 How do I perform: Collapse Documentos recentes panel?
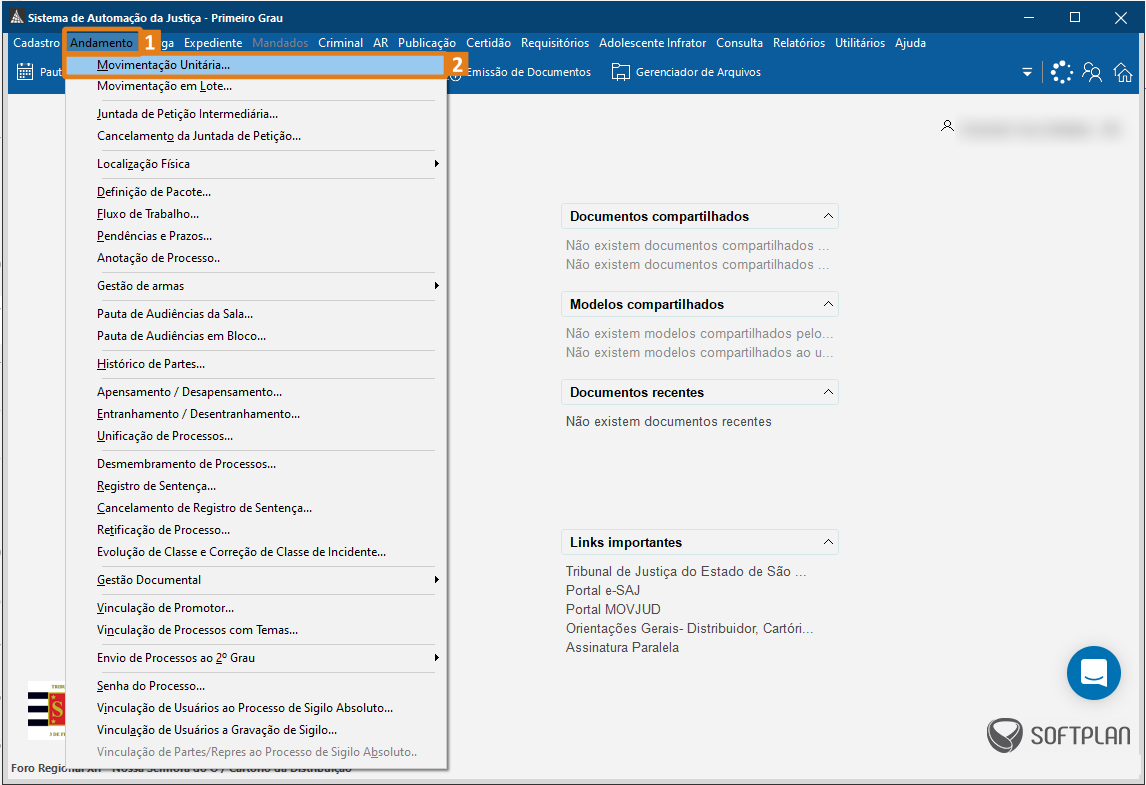pyautogui.click(x=828, y=392)
